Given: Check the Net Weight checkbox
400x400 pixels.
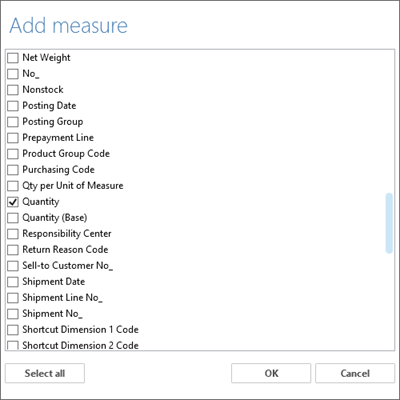Looking at the screenshot, I should [13, 58].
